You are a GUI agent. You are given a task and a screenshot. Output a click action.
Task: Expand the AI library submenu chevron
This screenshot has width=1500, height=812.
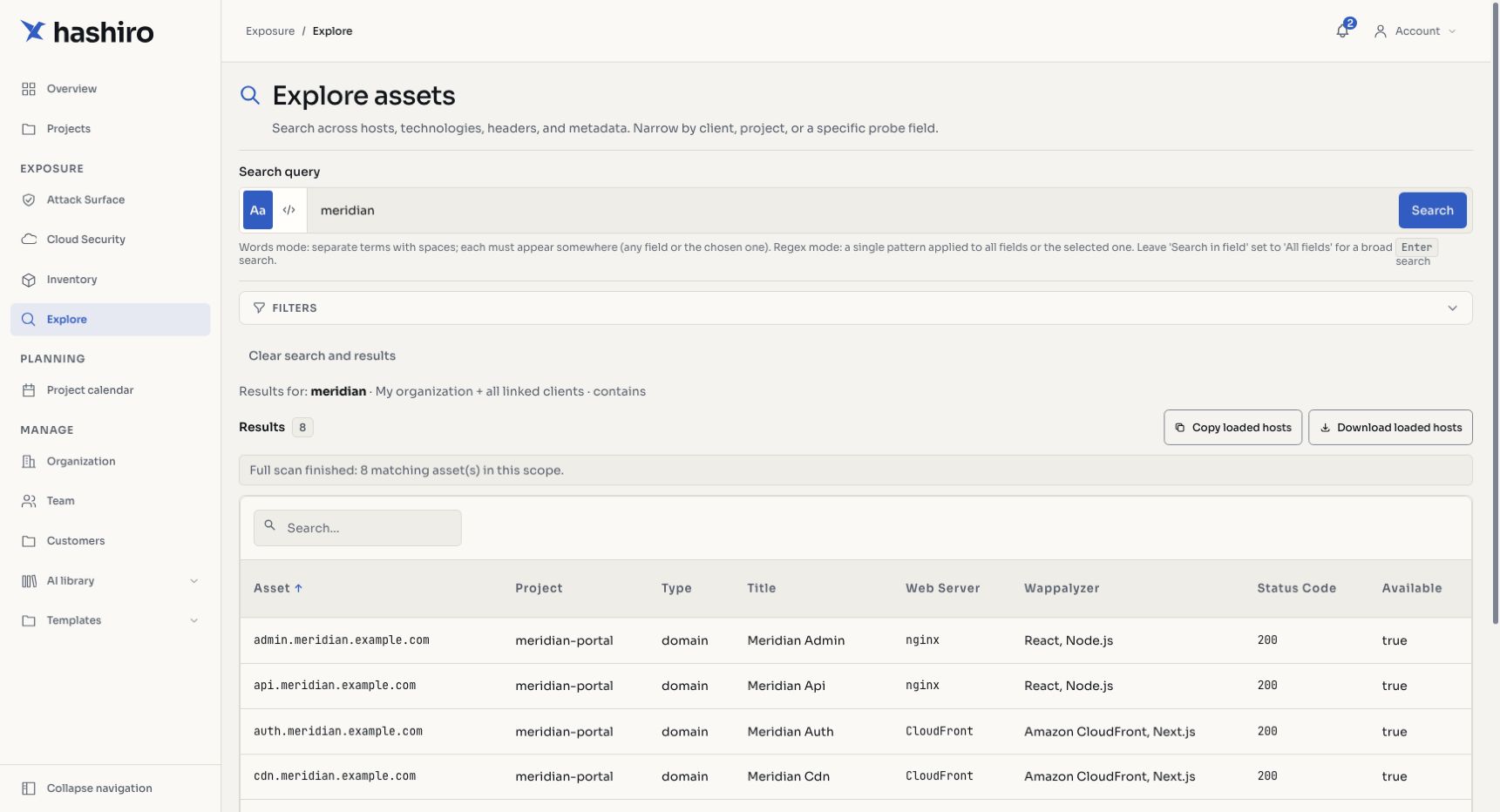coord(193,581)
